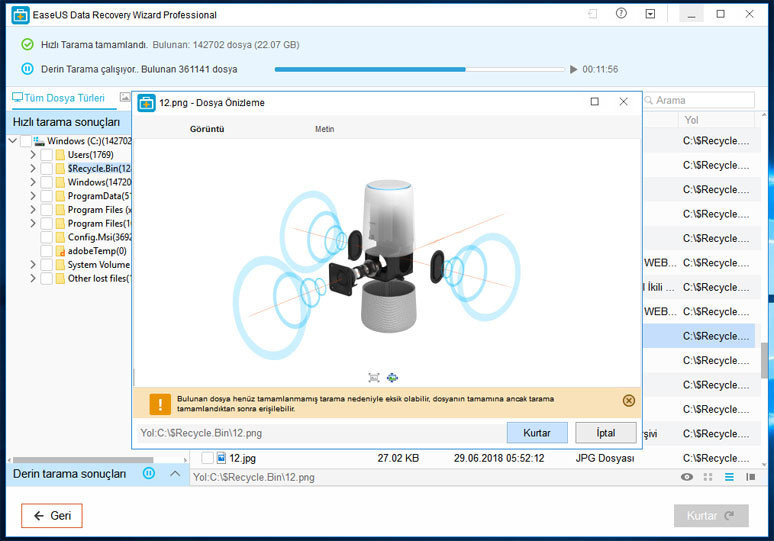Toggle preview pane eye icon
The height and width of the screenshot is (541, 774).
pos(687,477)
